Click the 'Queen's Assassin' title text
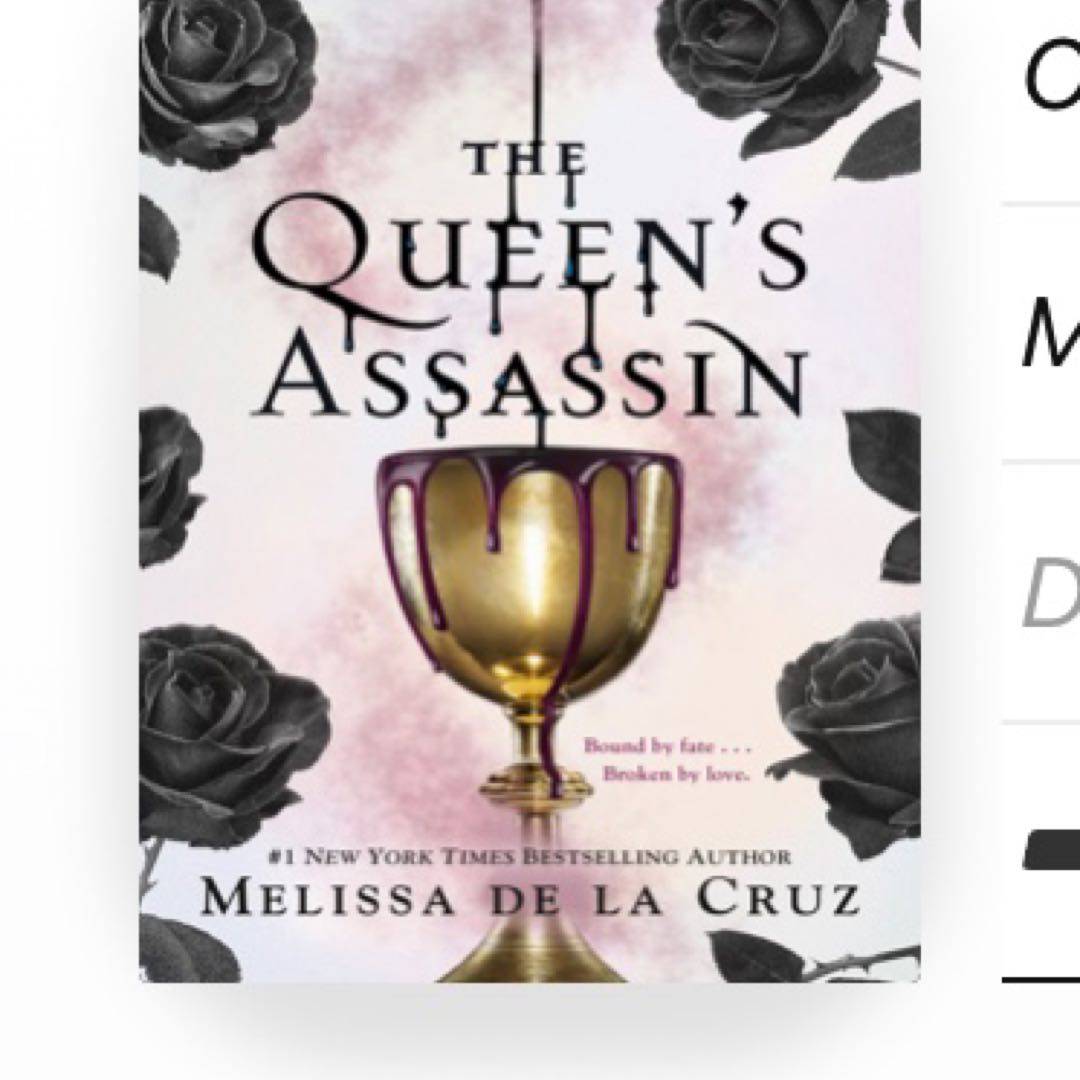 [530, 310]
